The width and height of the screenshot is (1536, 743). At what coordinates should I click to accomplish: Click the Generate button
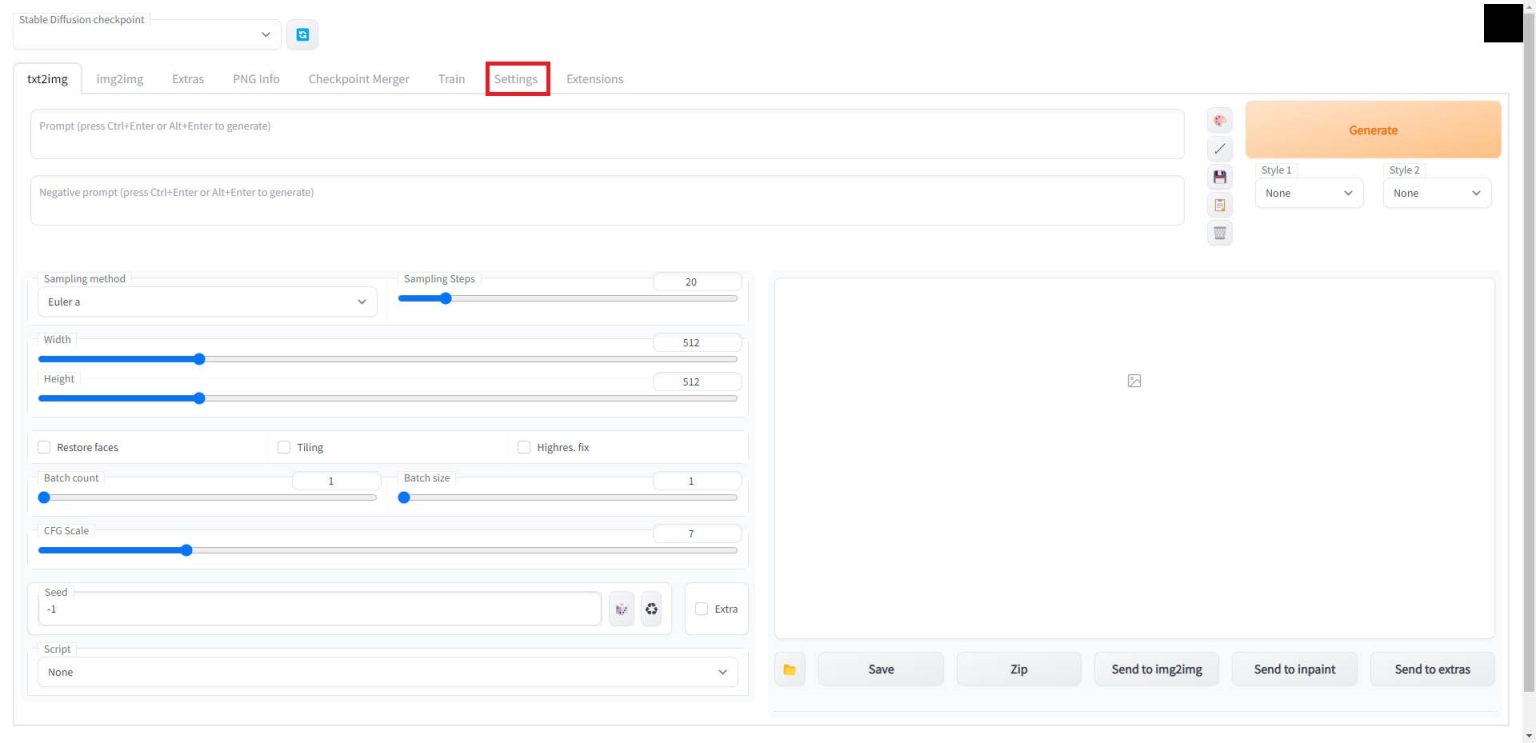[x=1372, y=129]
